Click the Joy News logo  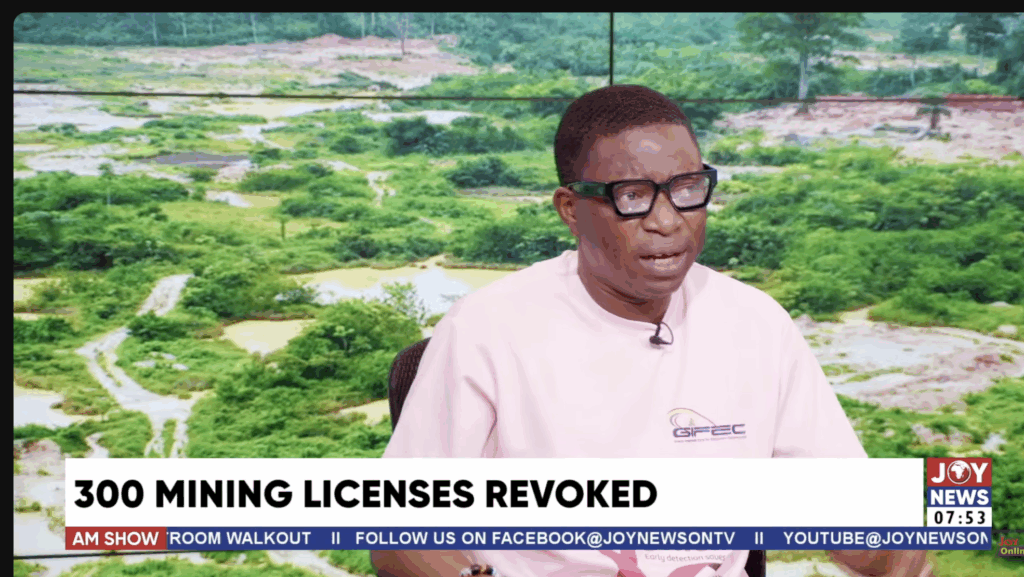(958, 483)
